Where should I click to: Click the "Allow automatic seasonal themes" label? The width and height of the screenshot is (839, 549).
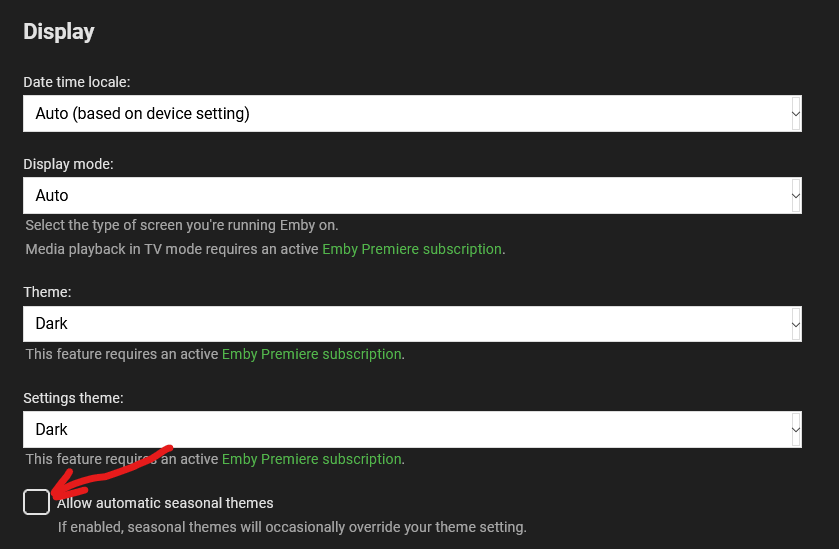165,503
